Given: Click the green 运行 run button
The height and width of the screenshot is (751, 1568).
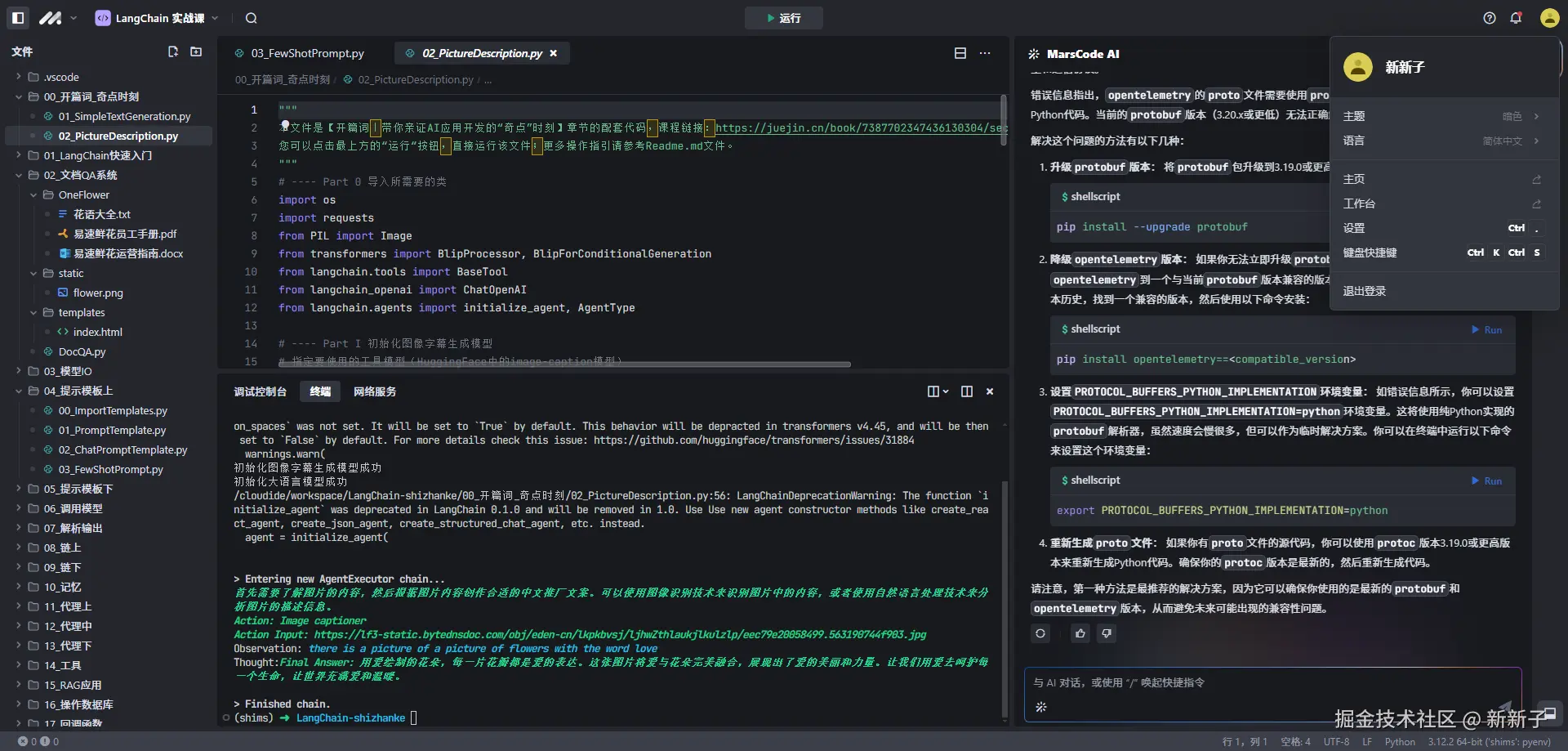Looking at the screenshot, I should 783,18.
